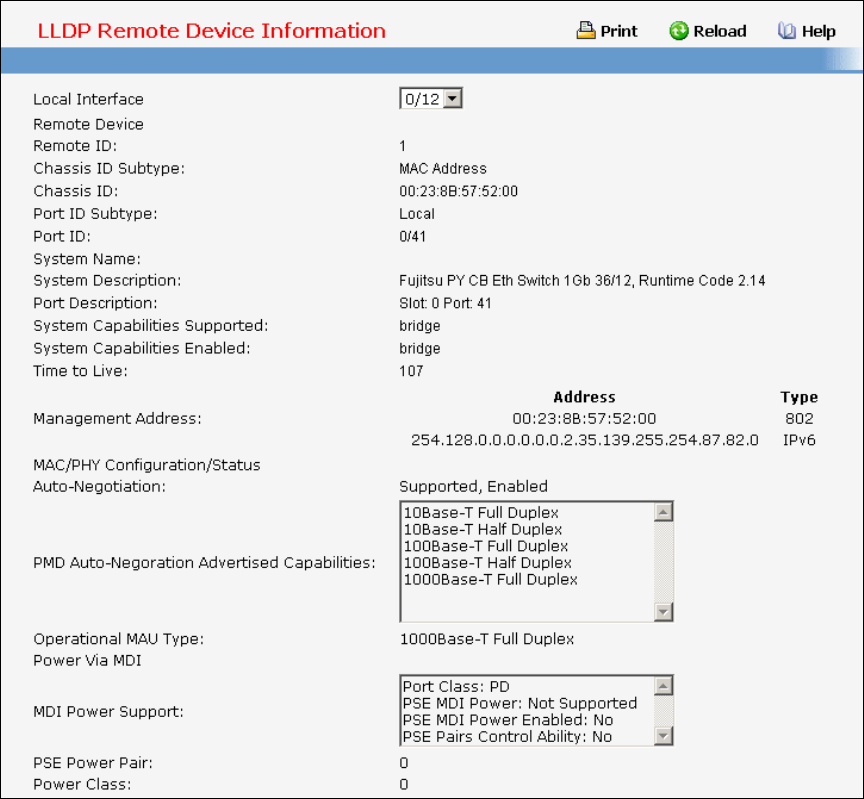Click the System Capabilities Enabled value bridge
Viewport: 864px width, 799px height.
pyautogui.click(x=419, y=349)
